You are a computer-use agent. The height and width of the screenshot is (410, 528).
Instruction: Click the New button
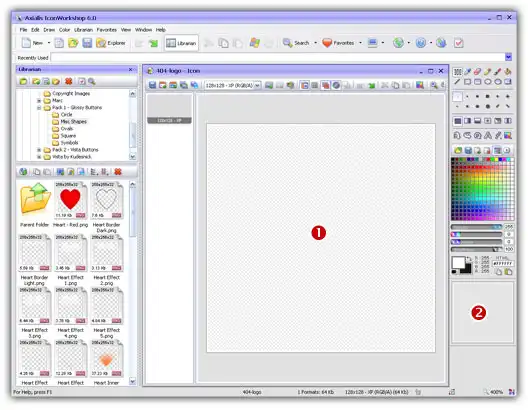tap(32, 43)
